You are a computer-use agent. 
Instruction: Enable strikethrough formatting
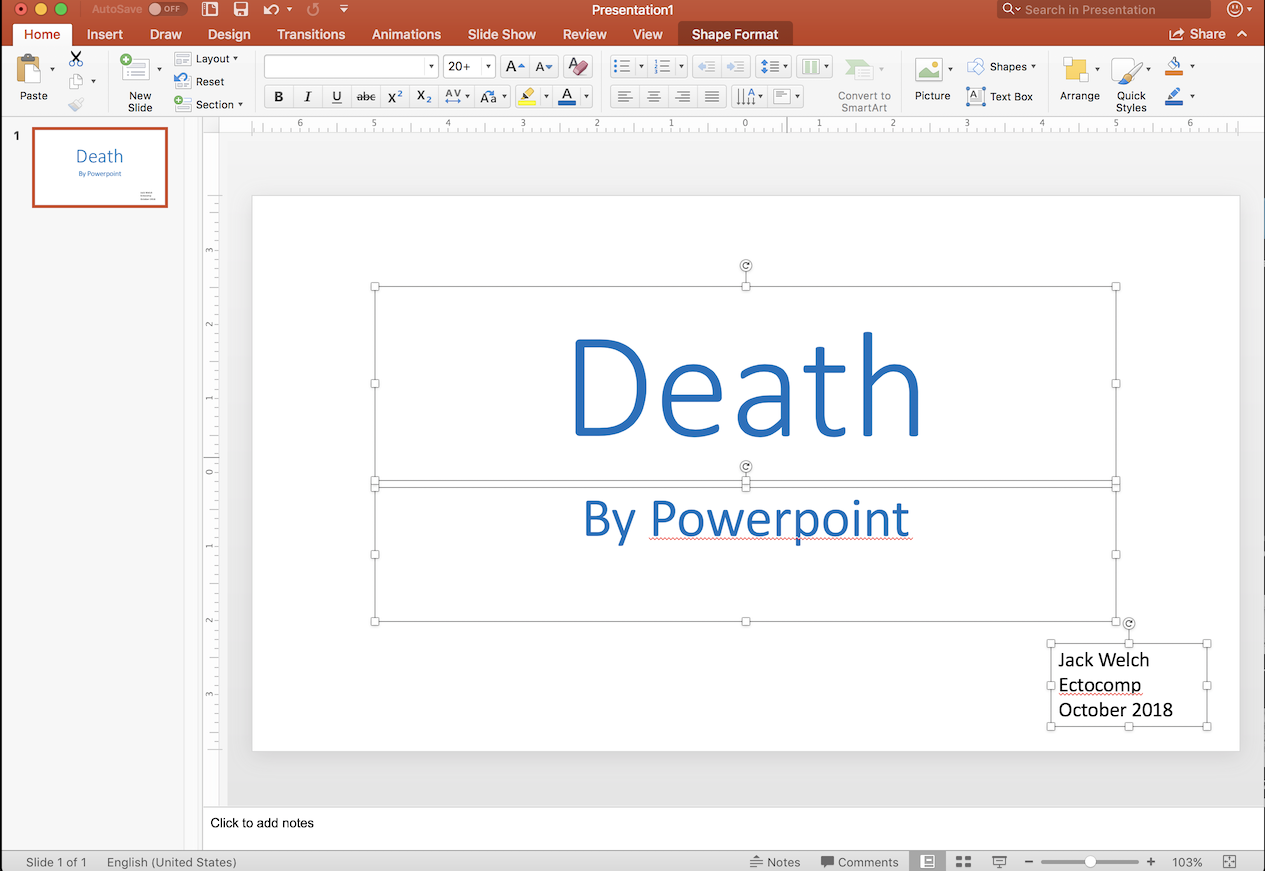click(x=365, y=96)
